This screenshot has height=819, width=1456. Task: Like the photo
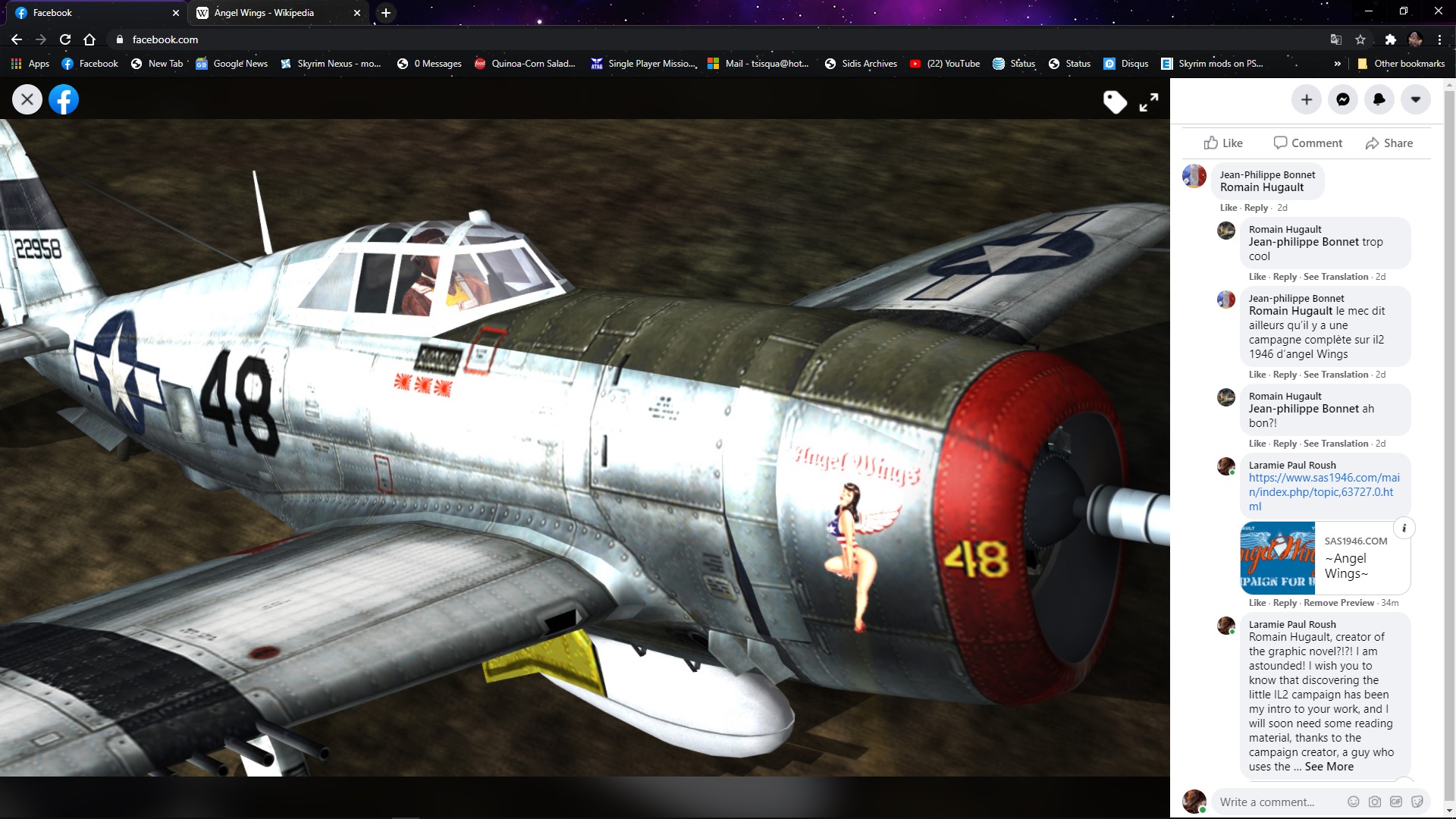(x=1222, y=143)
